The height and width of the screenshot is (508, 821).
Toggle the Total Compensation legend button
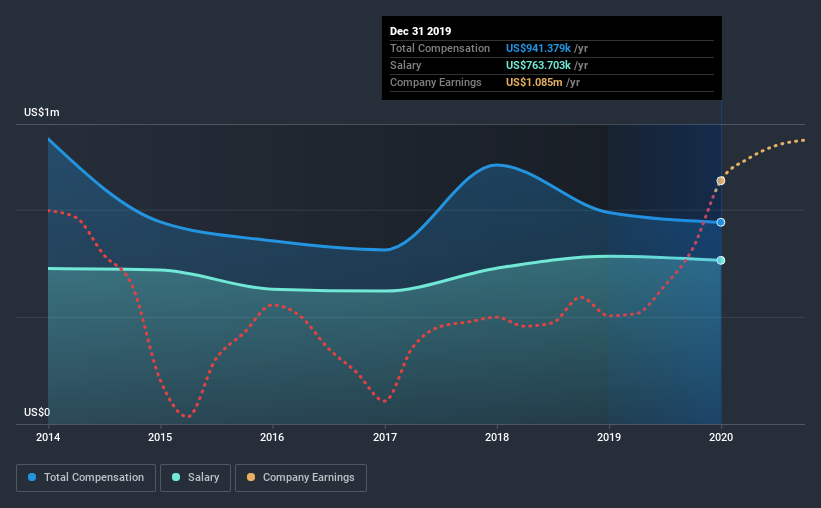pyautogui.click(x=86, y=478)
